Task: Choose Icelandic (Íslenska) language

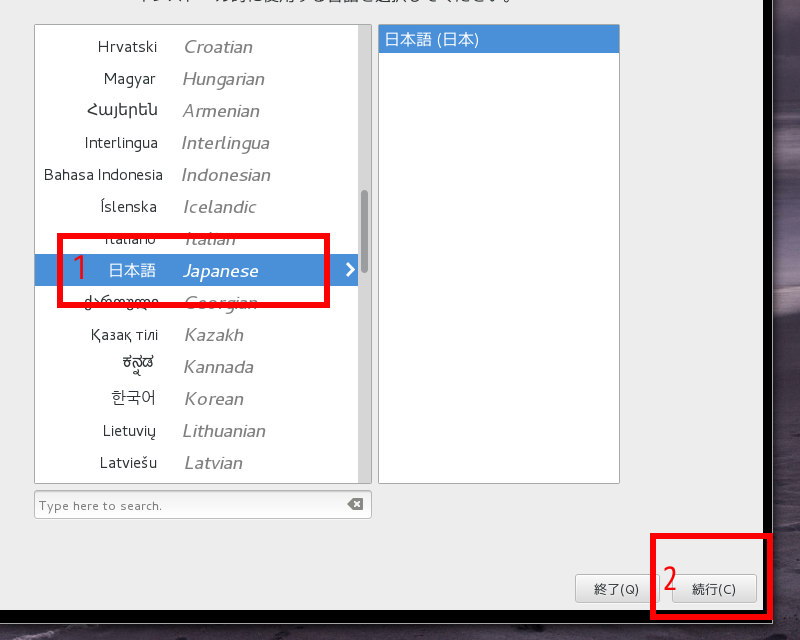Action: coord(195,207)
